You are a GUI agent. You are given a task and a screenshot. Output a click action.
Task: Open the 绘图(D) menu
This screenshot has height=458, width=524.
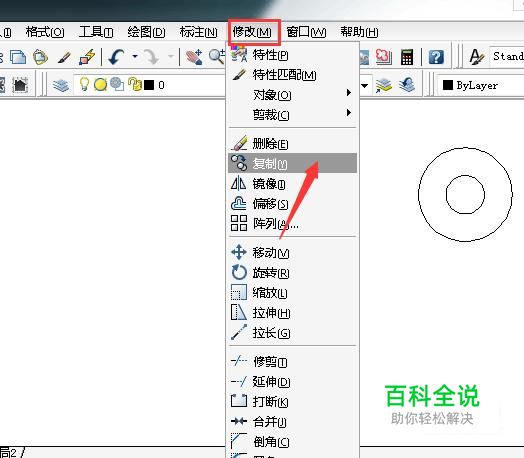[x=146, y=32]
